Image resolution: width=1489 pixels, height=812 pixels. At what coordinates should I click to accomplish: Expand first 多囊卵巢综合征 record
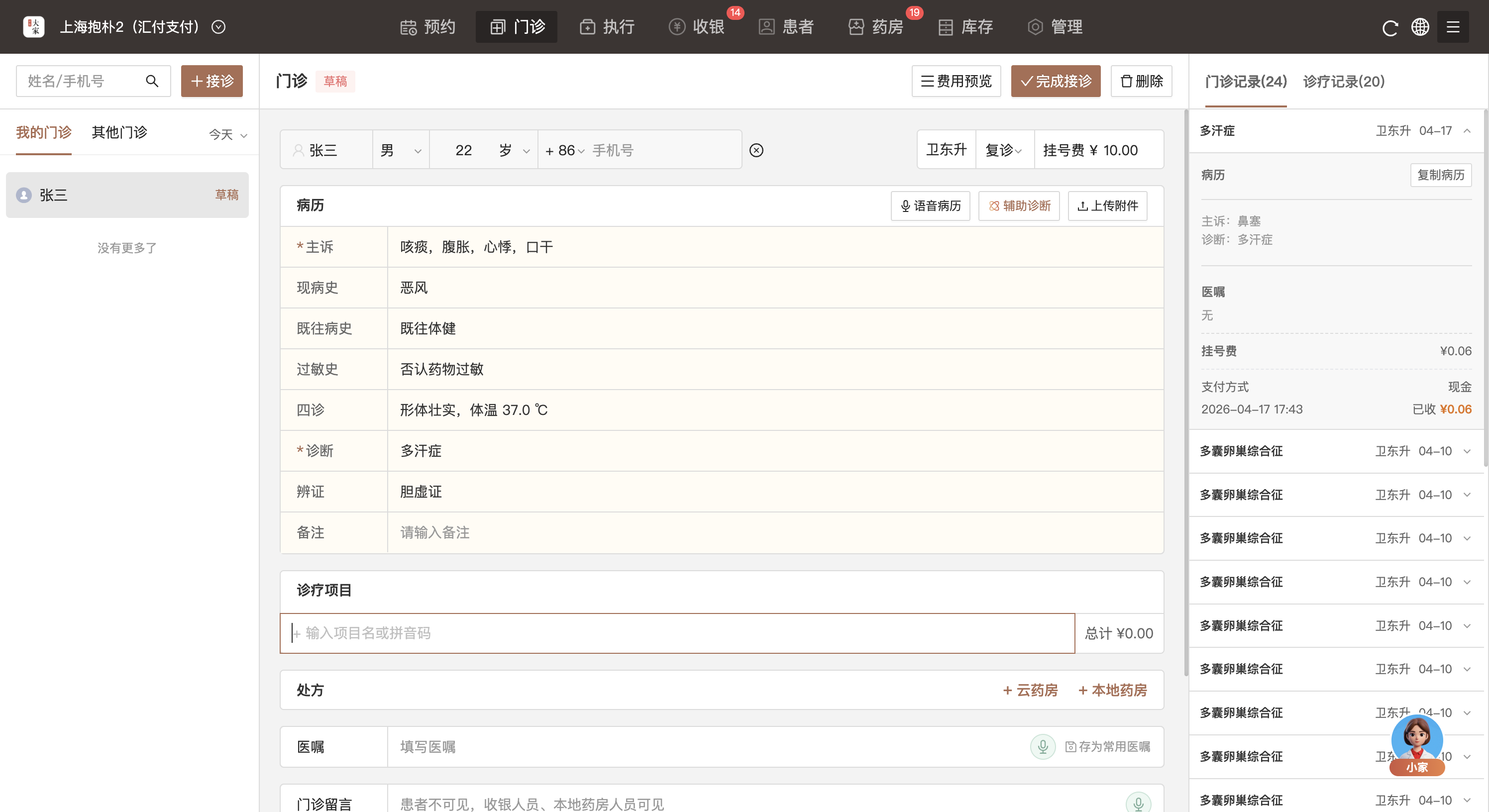[1467, 451]
